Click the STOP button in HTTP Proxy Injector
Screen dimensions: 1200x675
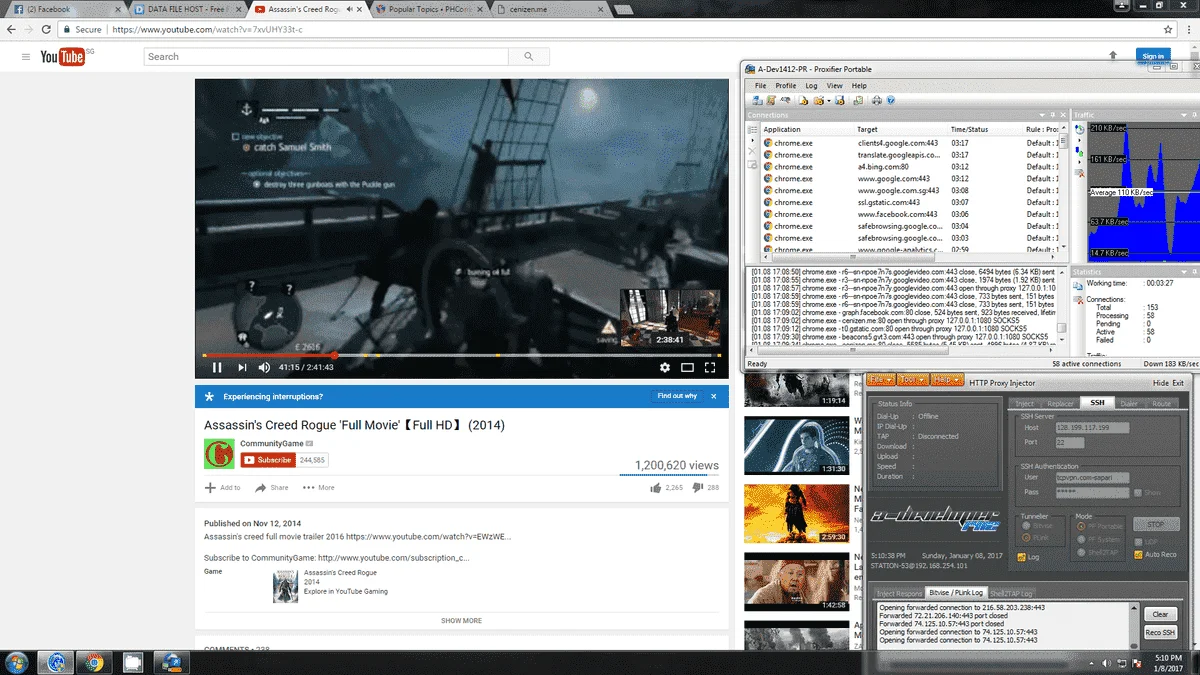1156,524
